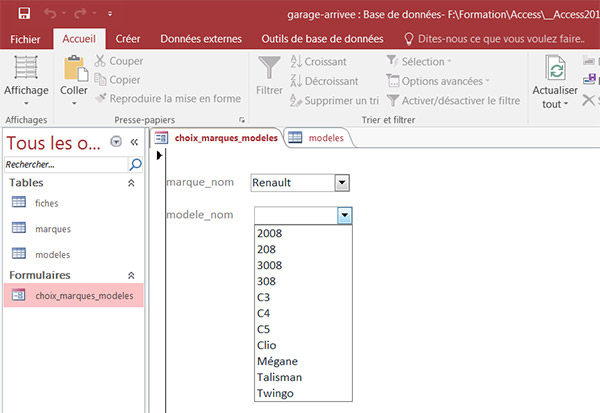Click Reproduire la mise en forme
The width and height of the screenshot is (600, 413).
(168, 98)
